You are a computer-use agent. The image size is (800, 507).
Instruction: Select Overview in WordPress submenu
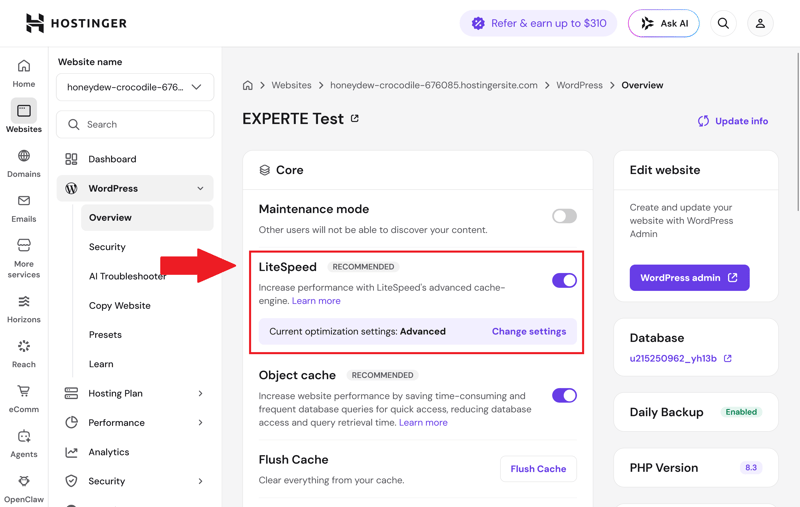147,218
